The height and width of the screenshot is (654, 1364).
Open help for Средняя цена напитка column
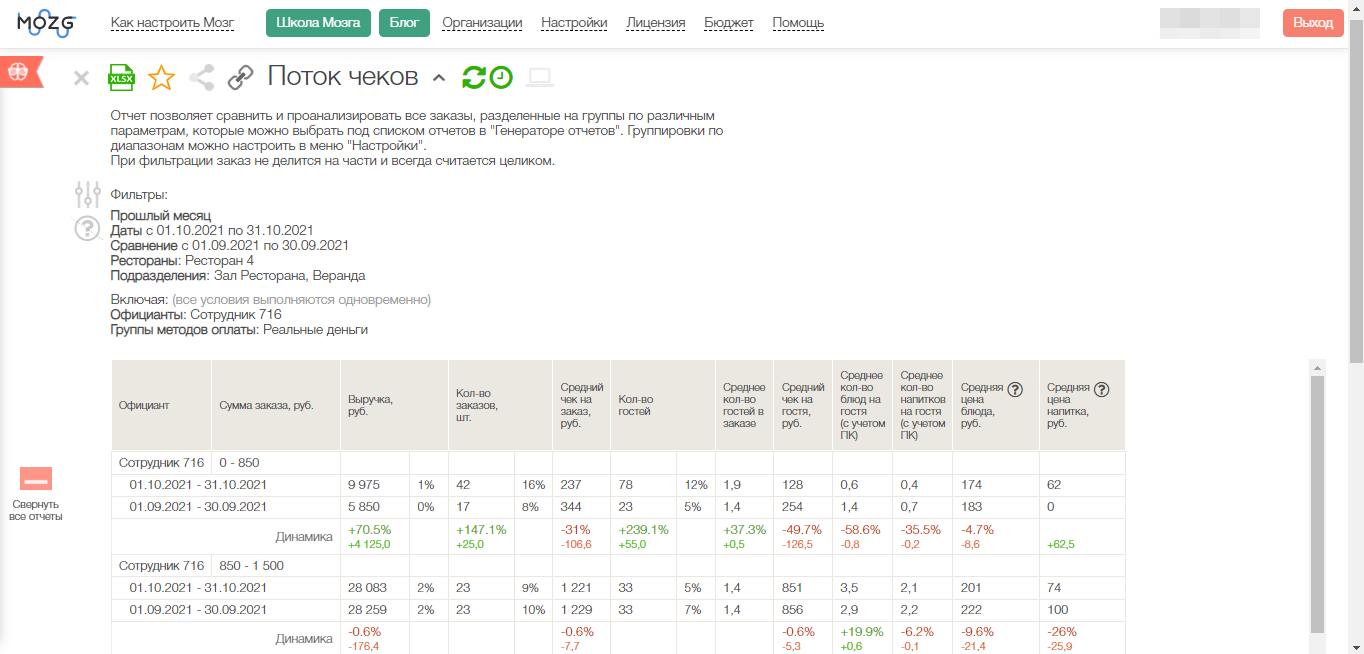[x=1101, y=389]
